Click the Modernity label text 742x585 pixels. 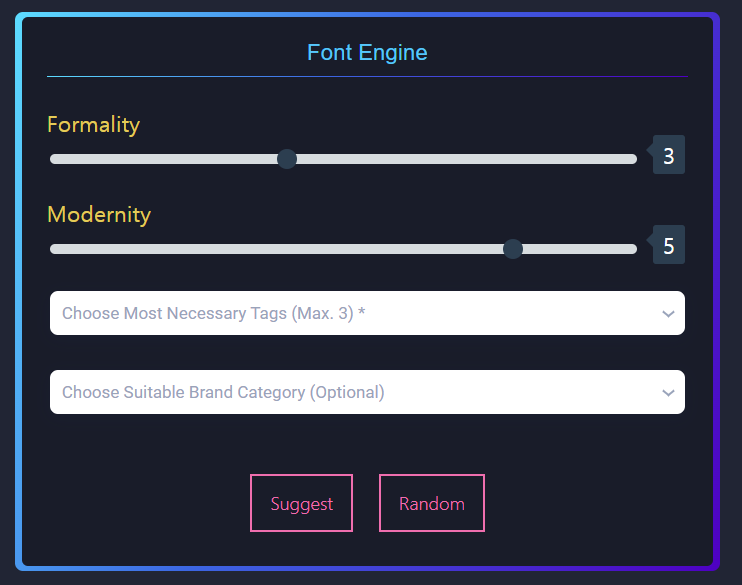pos(99,215)
